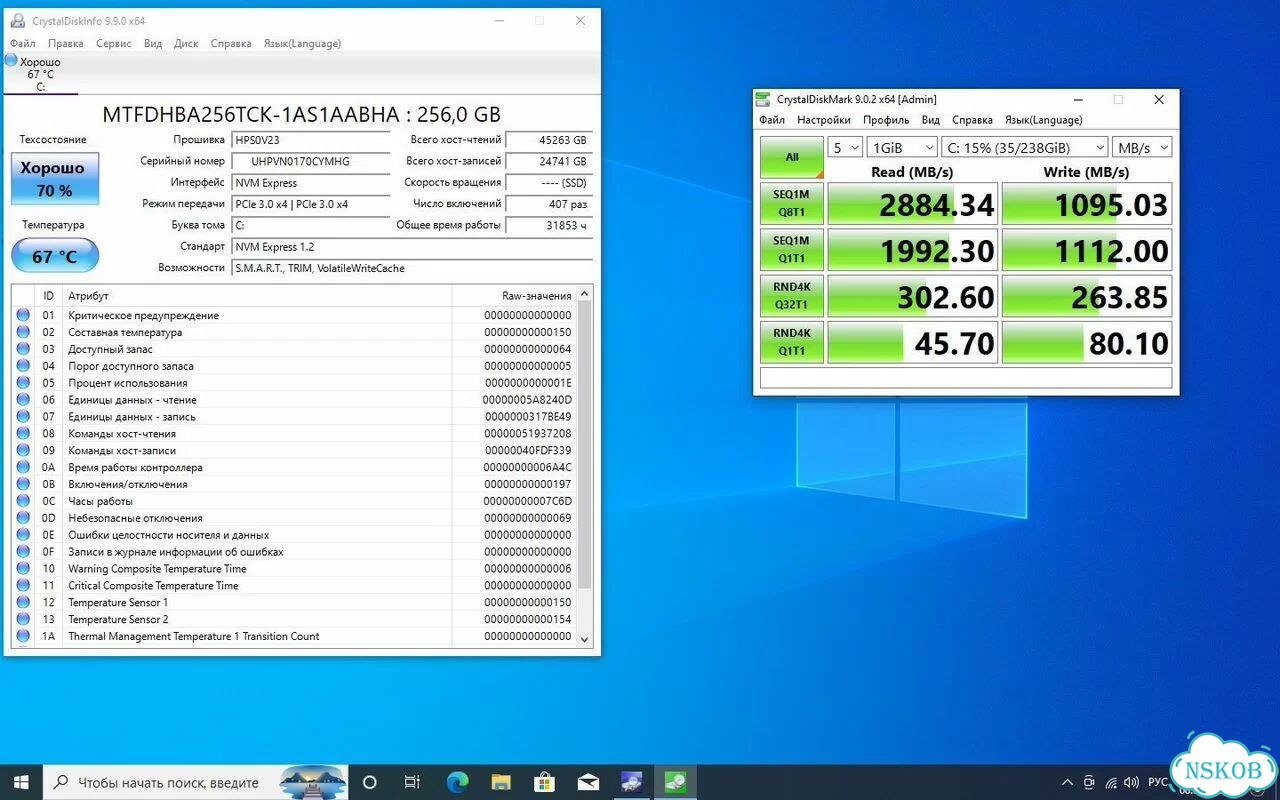Click the CrystalDiskInfo title bar app icon
The width and height of the screenshot is (1280, 800).
tap(18, 20)
